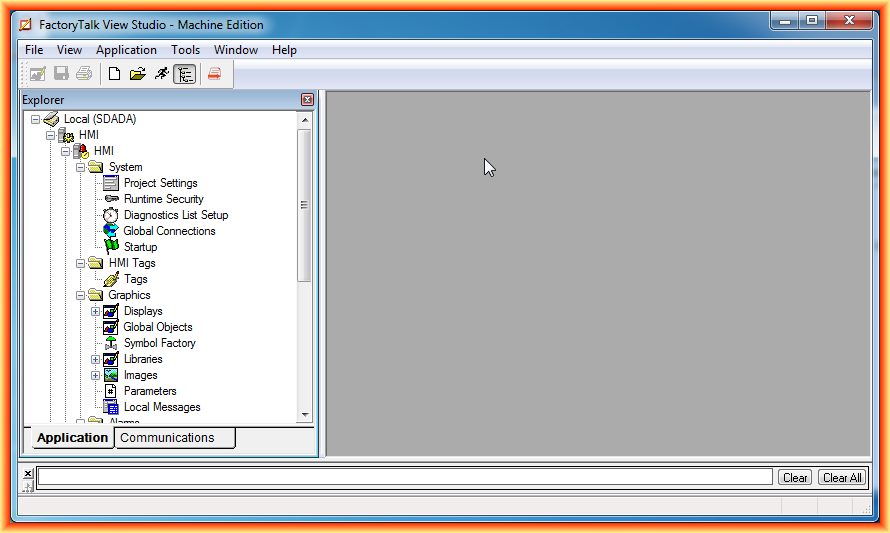
Task: Collapse the System folder node
Action: click(x=81, y=167)
